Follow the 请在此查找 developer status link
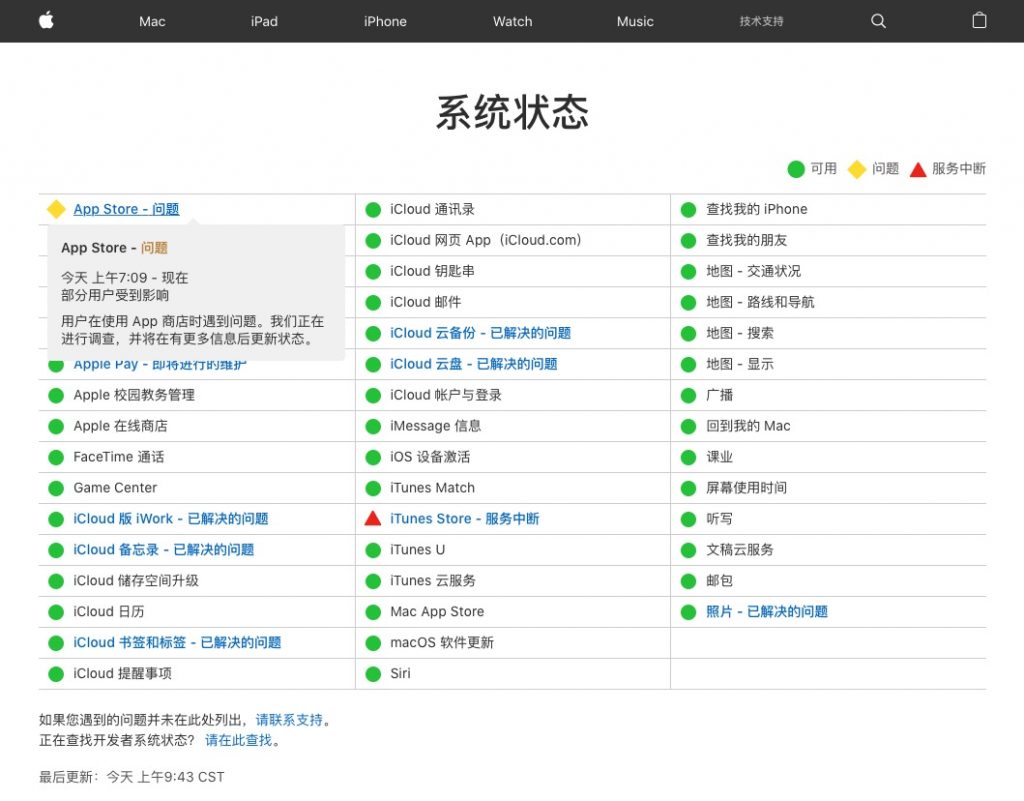1024x801 pixels. tap(238, 740)
